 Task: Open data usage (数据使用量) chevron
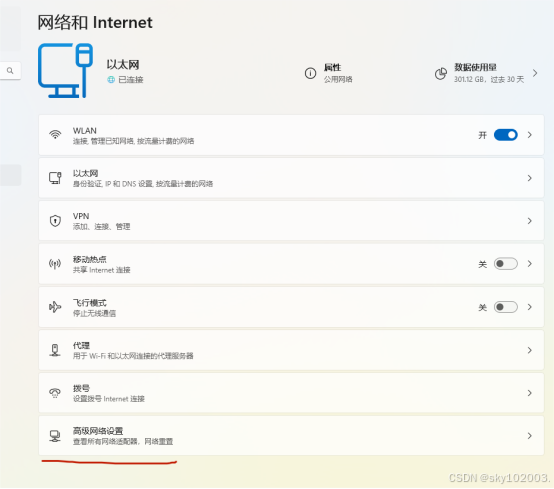coord(535,73)
